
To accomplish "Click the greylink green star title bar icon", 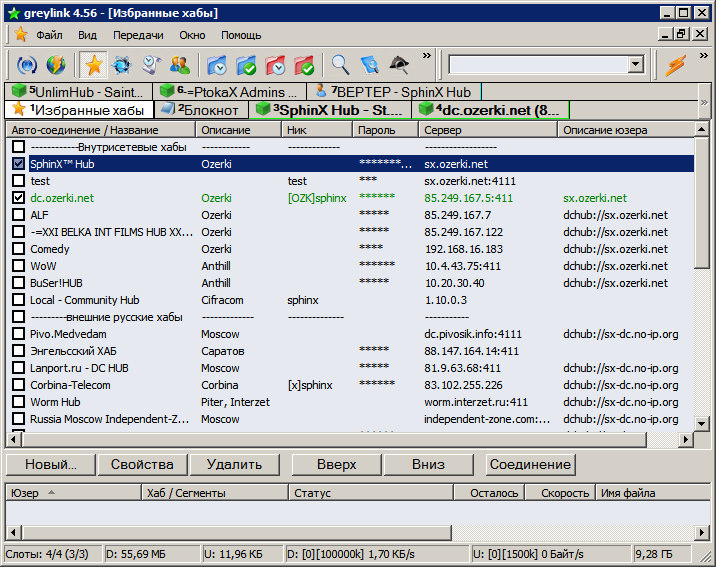I will [14, 13].
